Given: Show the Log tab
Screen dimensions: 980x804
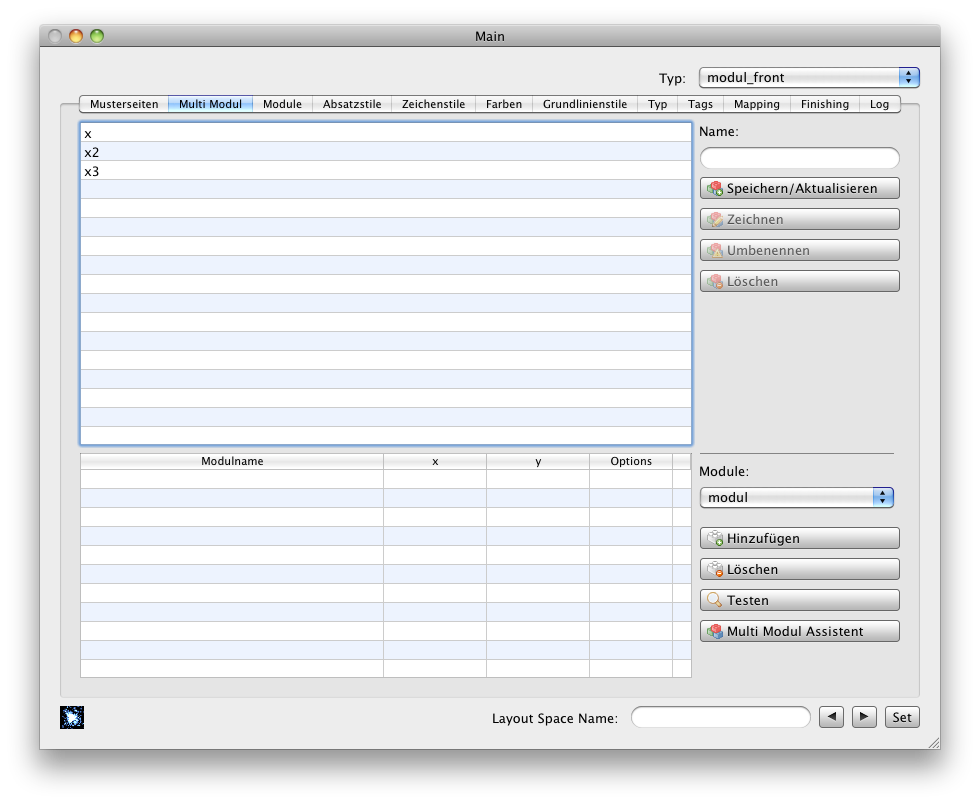Looking at the screenshot, I should point(879,104).
